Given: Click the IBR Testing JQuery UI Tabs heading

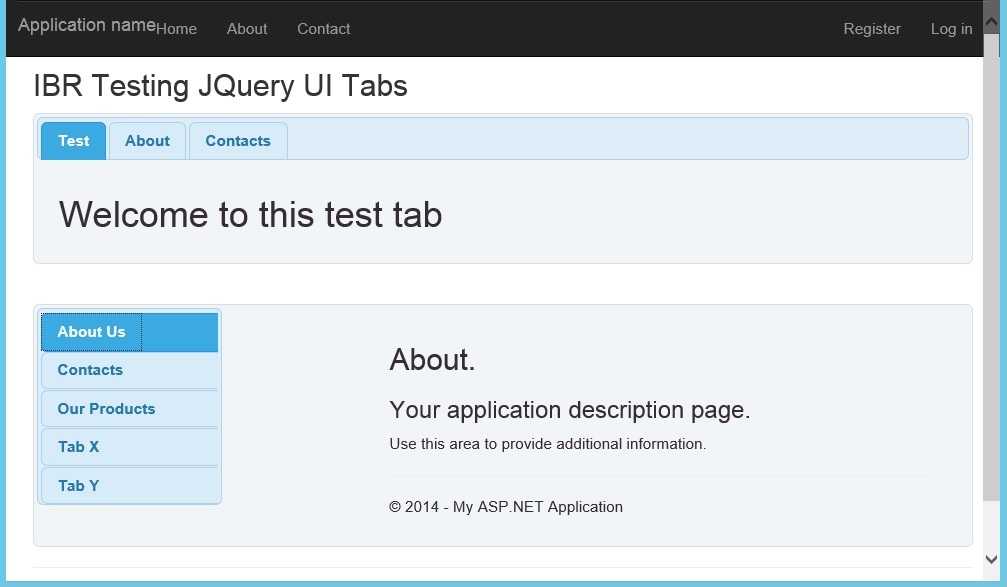Looking at the screenshot, I should [x=220, y=86].
